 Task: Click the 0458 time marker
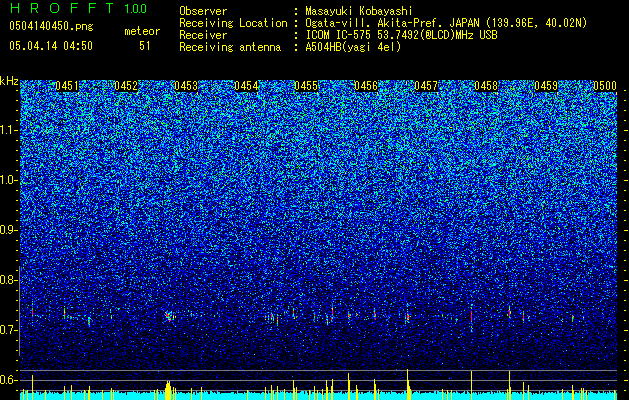486,86
